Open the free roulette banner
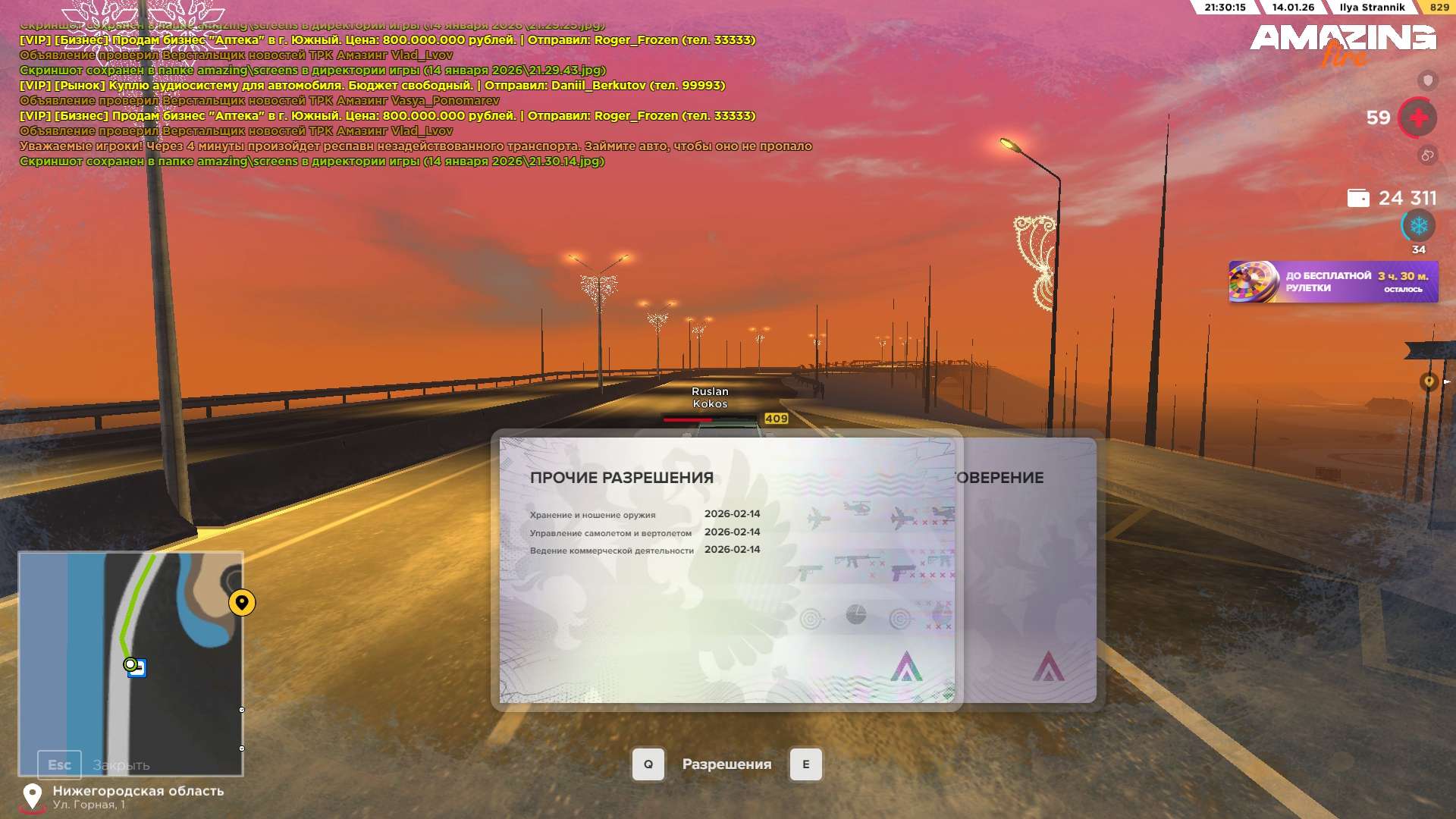 coord(1332,282)
